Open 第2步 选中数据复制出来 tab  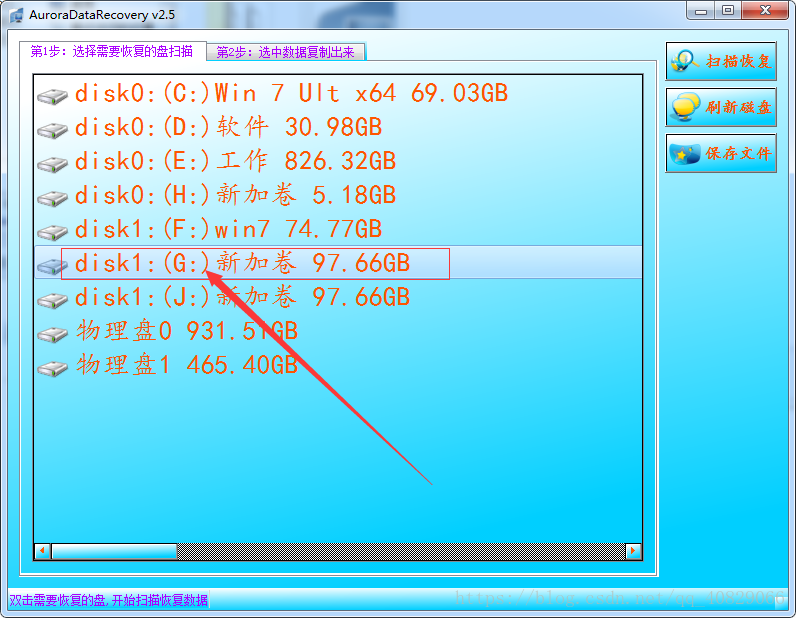[286, 52]
